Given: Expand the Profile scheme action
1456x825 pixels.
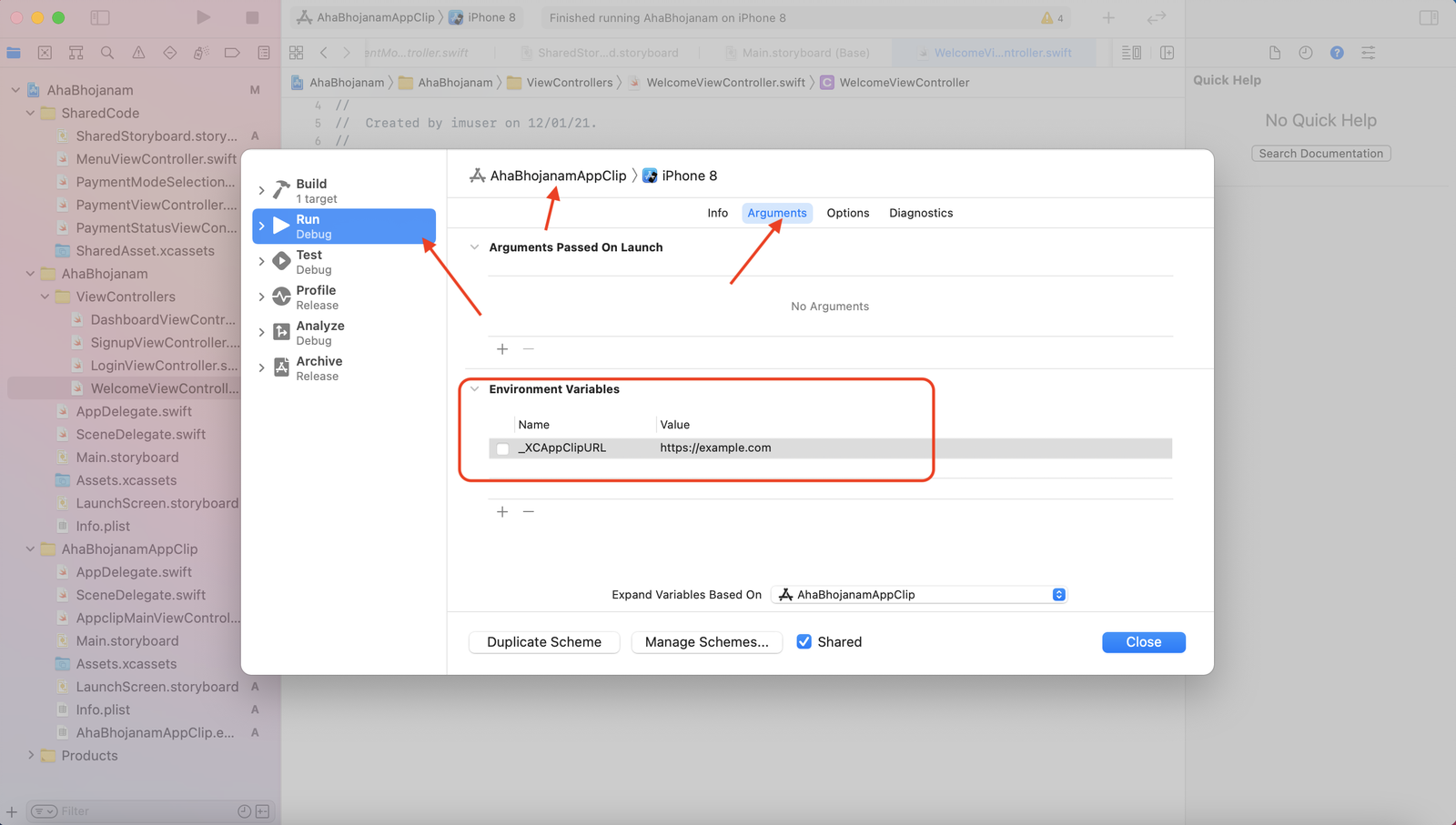Looking at the screenshot, I should click(x=262, y=297).
